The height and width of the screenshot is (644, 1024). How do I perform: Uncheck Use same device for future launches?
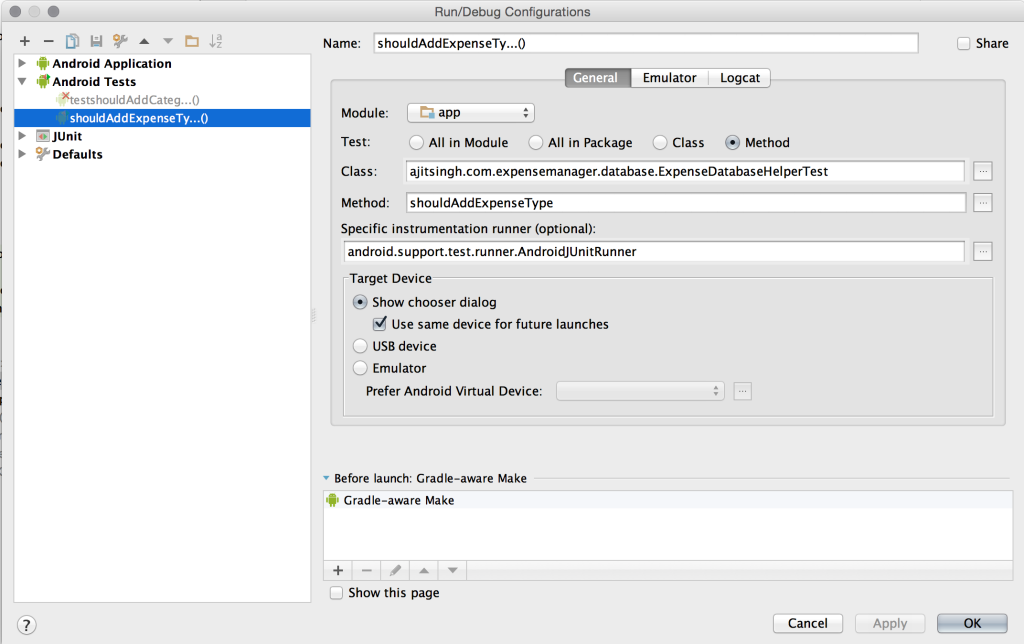(380, 324)
